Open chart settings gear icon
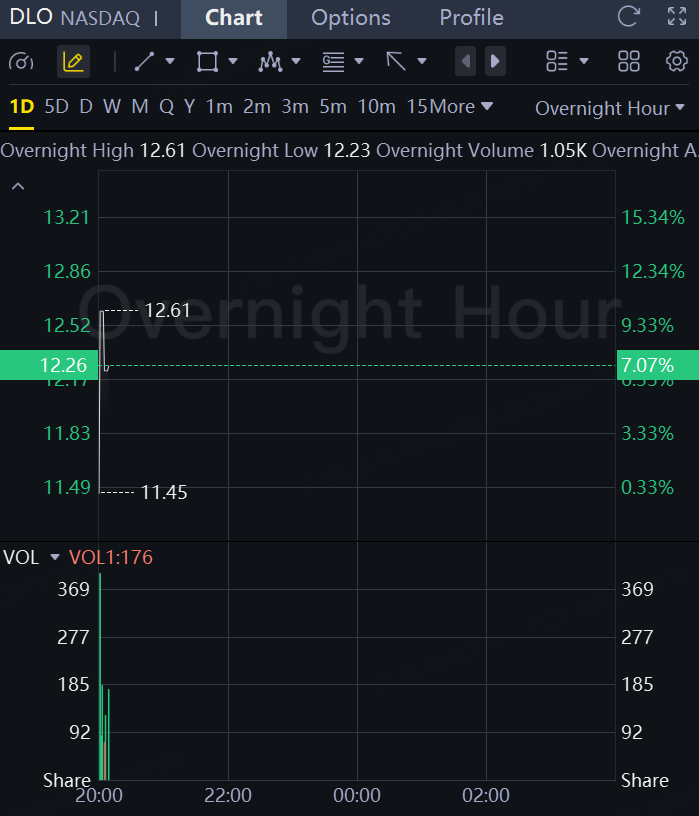Screen dimensions: 699x816 [677, 62]
